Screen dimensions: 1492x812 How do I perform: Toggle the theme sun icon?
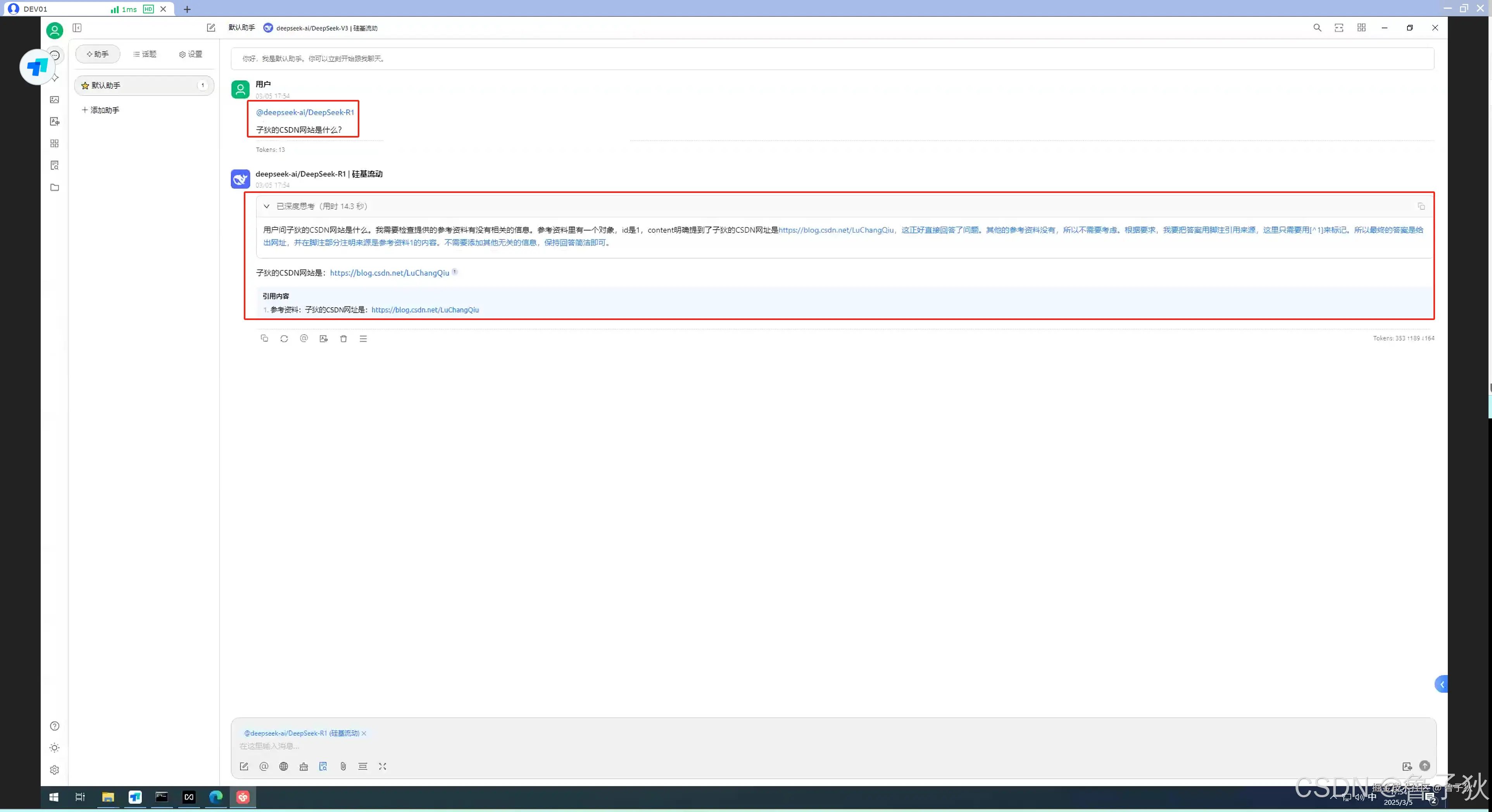pyautogui.click(x=54, y=748)
